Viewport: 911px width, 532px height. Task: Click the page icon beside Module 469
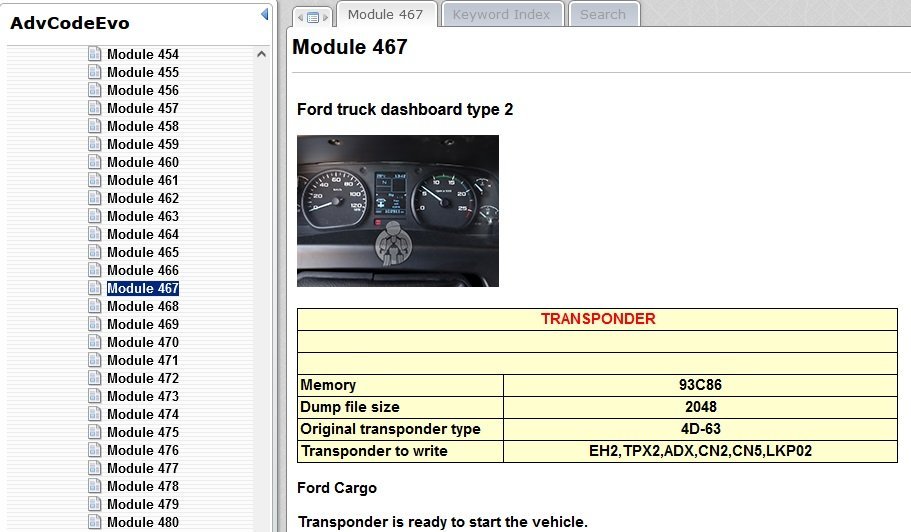click(x=95, y=324)
